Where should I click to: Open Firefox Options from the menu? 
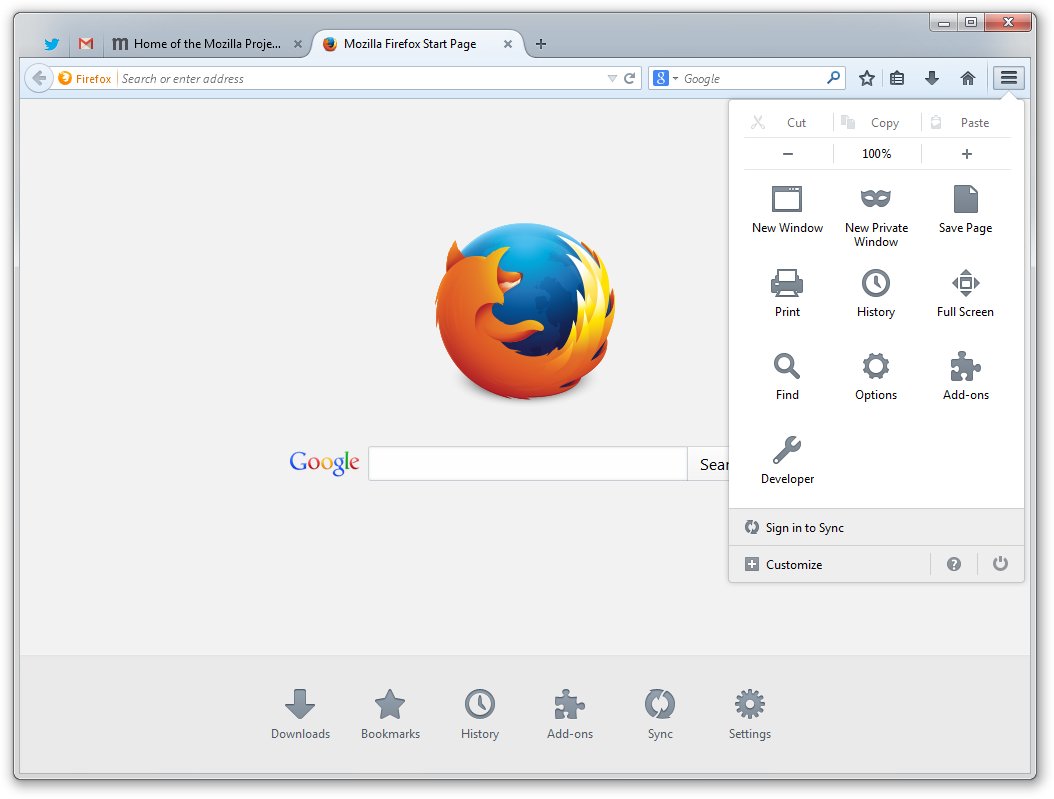(x=875, y=376)
